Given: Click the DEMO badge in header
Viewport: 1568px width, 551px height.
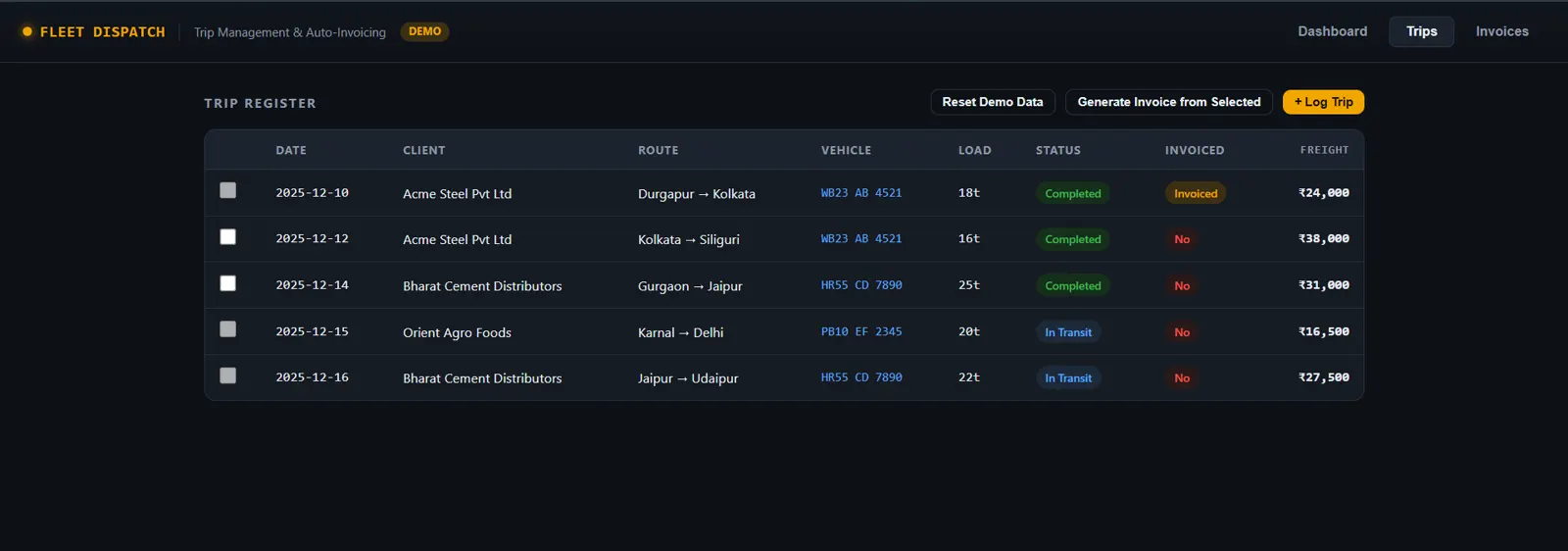Looking at the screenshot, I should point(424,31).
